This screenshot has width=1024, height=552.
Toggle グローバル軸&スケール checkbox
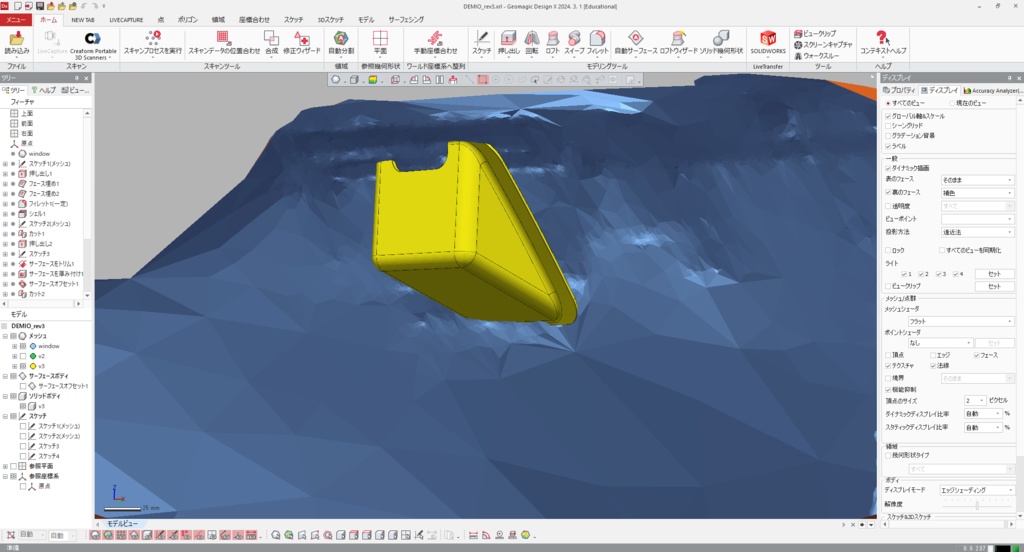coord(888,116)
